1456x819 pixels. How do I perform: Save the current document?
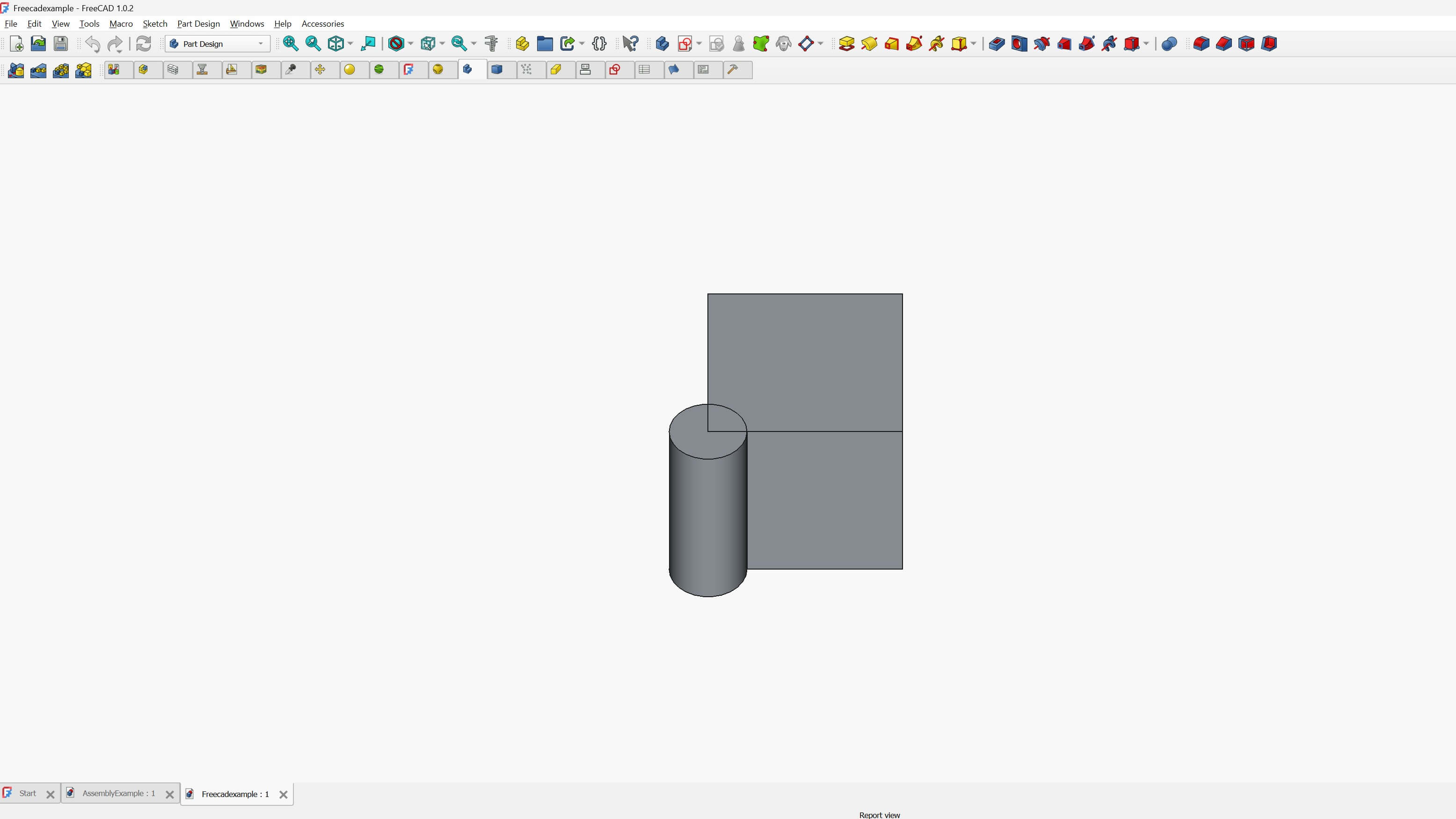pyautogui.click(x=60, y=44)
